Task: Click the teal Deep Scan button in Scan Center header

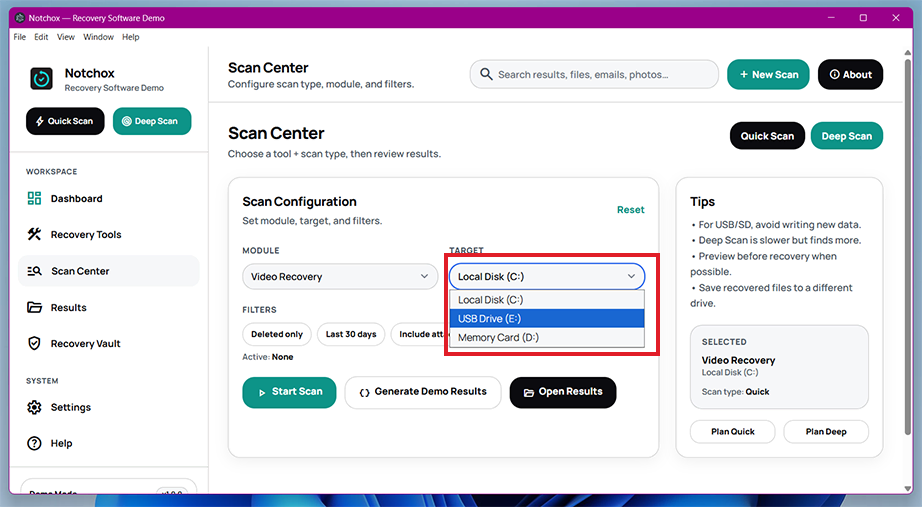Action: [x=847, y=136]
